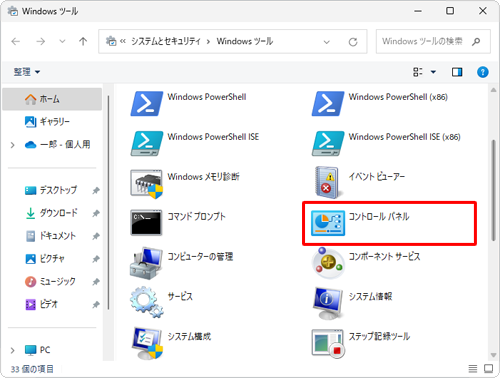The height and width of the screenshot is (378, 500).
Task: Switch to large icons view in status bar
Action: click(x=489, y=369)
